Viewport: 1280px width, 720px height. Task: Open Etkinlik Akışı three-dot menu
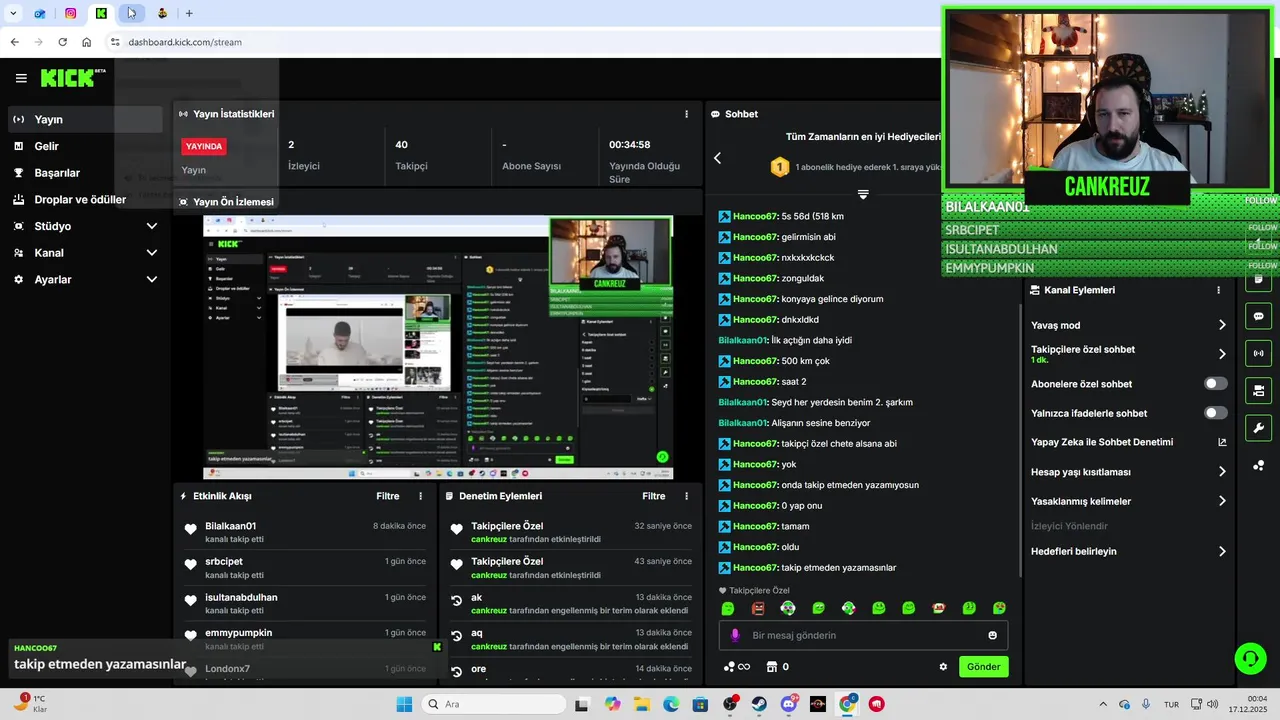420,496
